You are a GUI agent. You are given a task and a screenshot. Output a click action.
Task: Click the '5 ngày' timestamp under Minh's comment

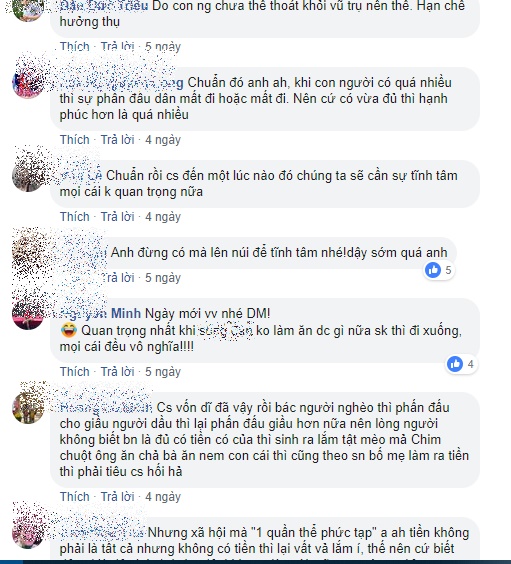[163, 372]
